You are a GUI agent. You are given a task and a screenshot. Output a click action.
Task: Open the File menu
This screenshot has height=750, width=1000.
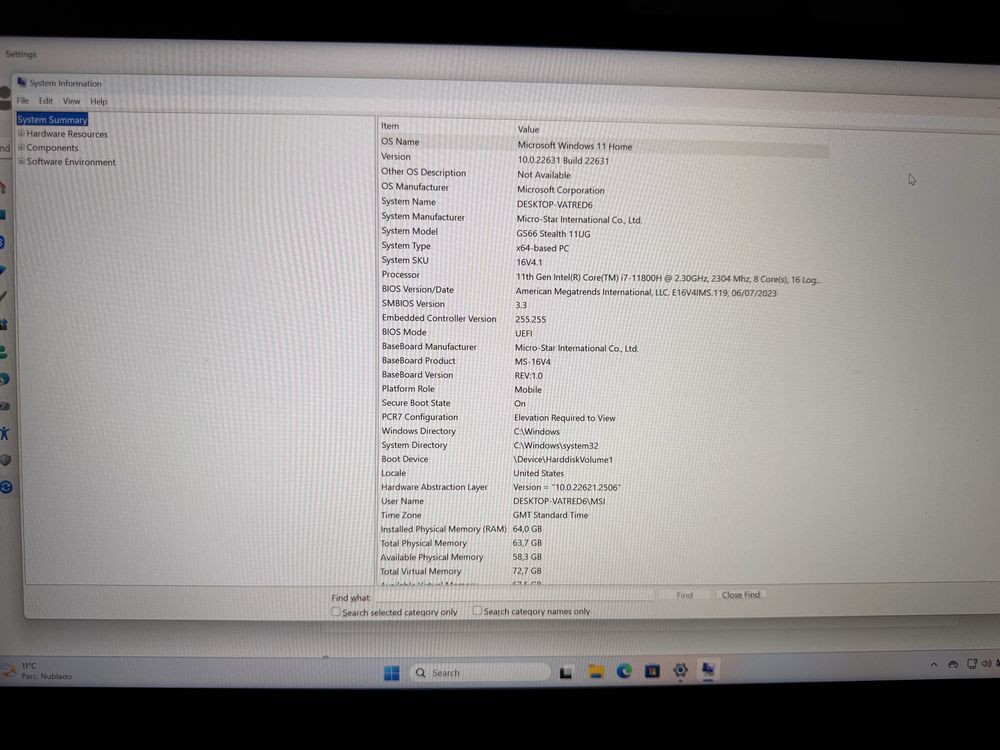23,100
